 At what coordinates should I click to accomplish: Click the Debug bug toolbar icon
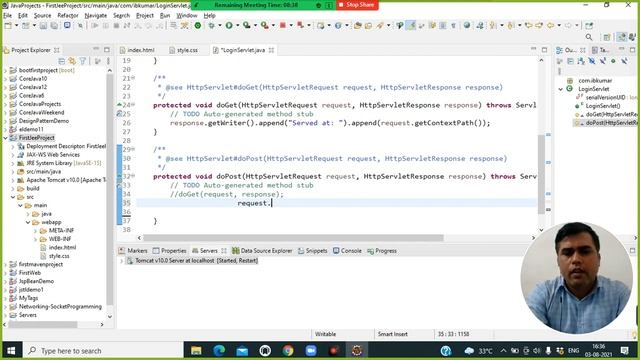point(211,25)
